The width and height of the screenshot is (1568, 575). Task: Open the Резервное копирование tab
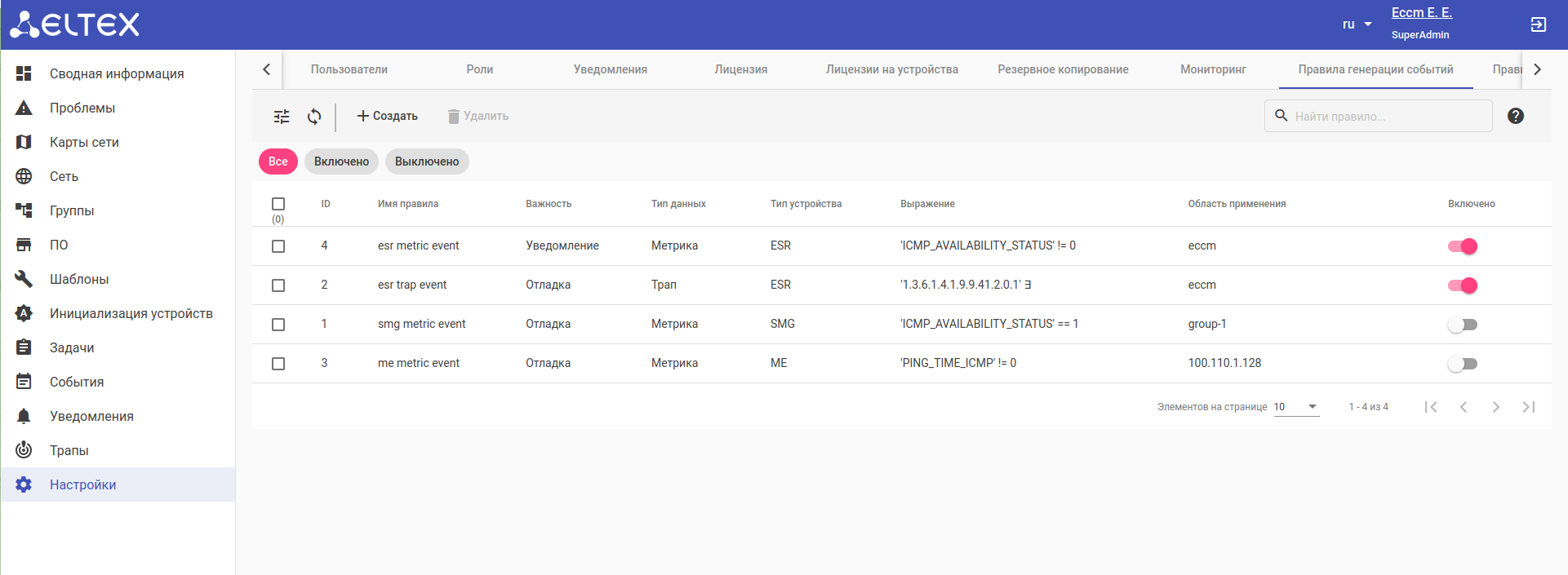(1063, 69)
